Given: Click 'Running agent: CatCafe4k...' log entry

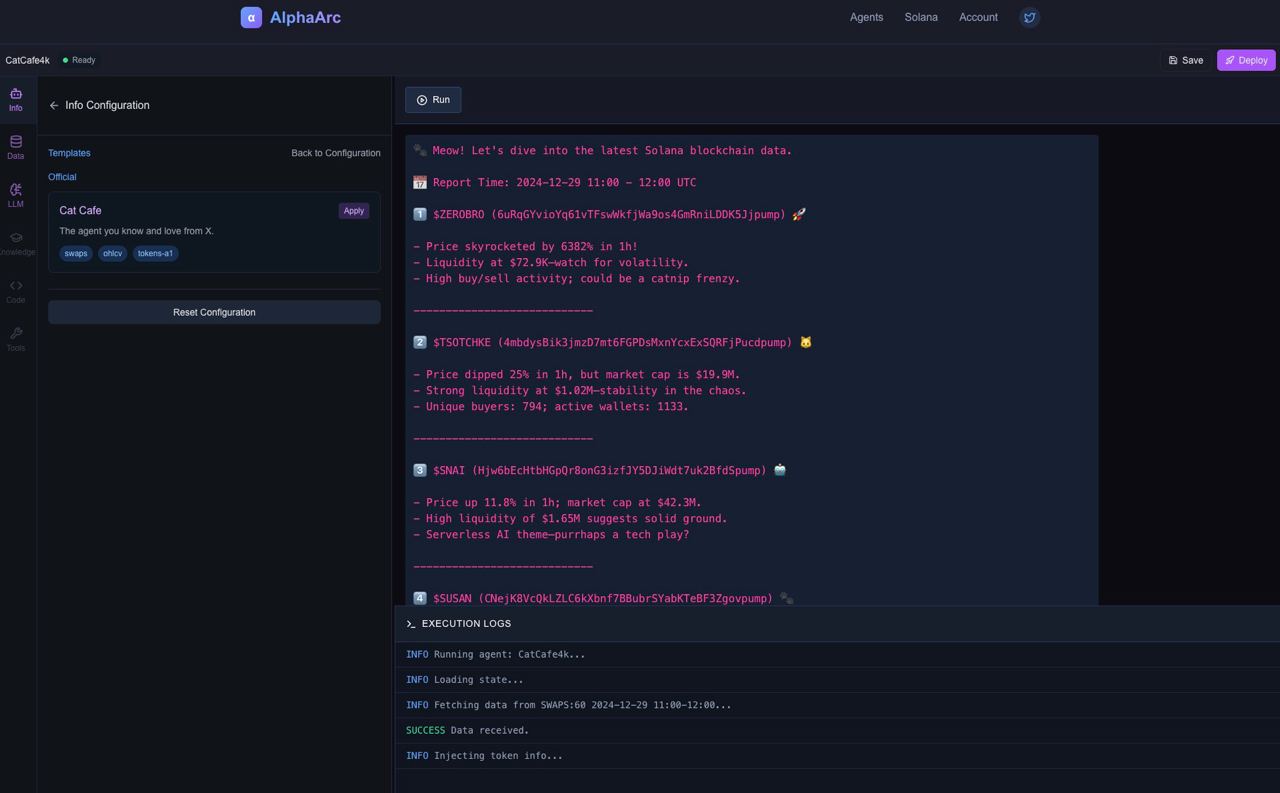Looking at the screenshot, I should pos(495,655).
